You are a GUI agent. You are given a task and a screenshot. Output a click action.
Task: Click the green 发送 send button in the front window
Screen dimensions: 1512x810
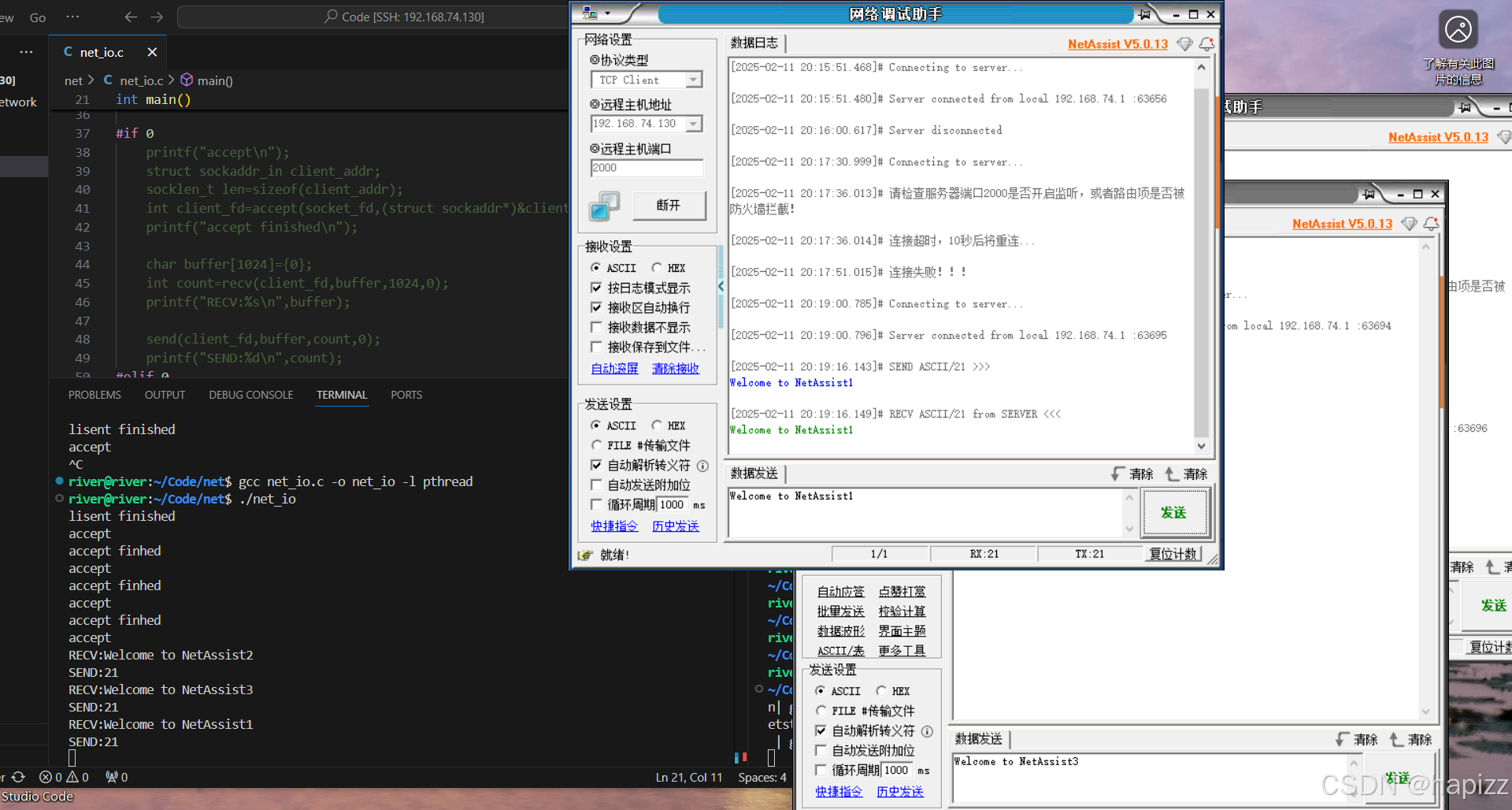[1173, 513]
